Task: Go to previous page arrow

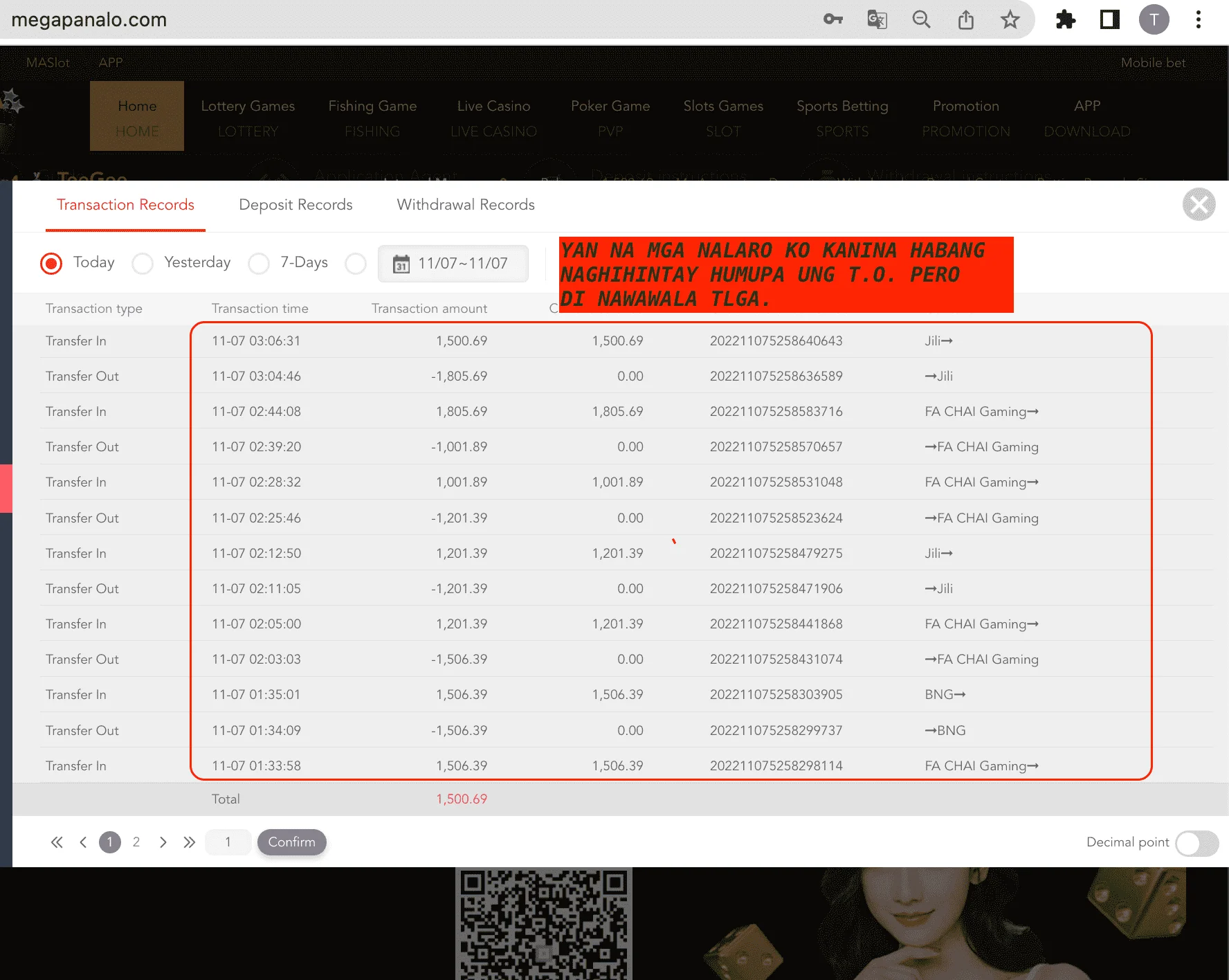Action: pyautogui.click(x=83, y=842)
